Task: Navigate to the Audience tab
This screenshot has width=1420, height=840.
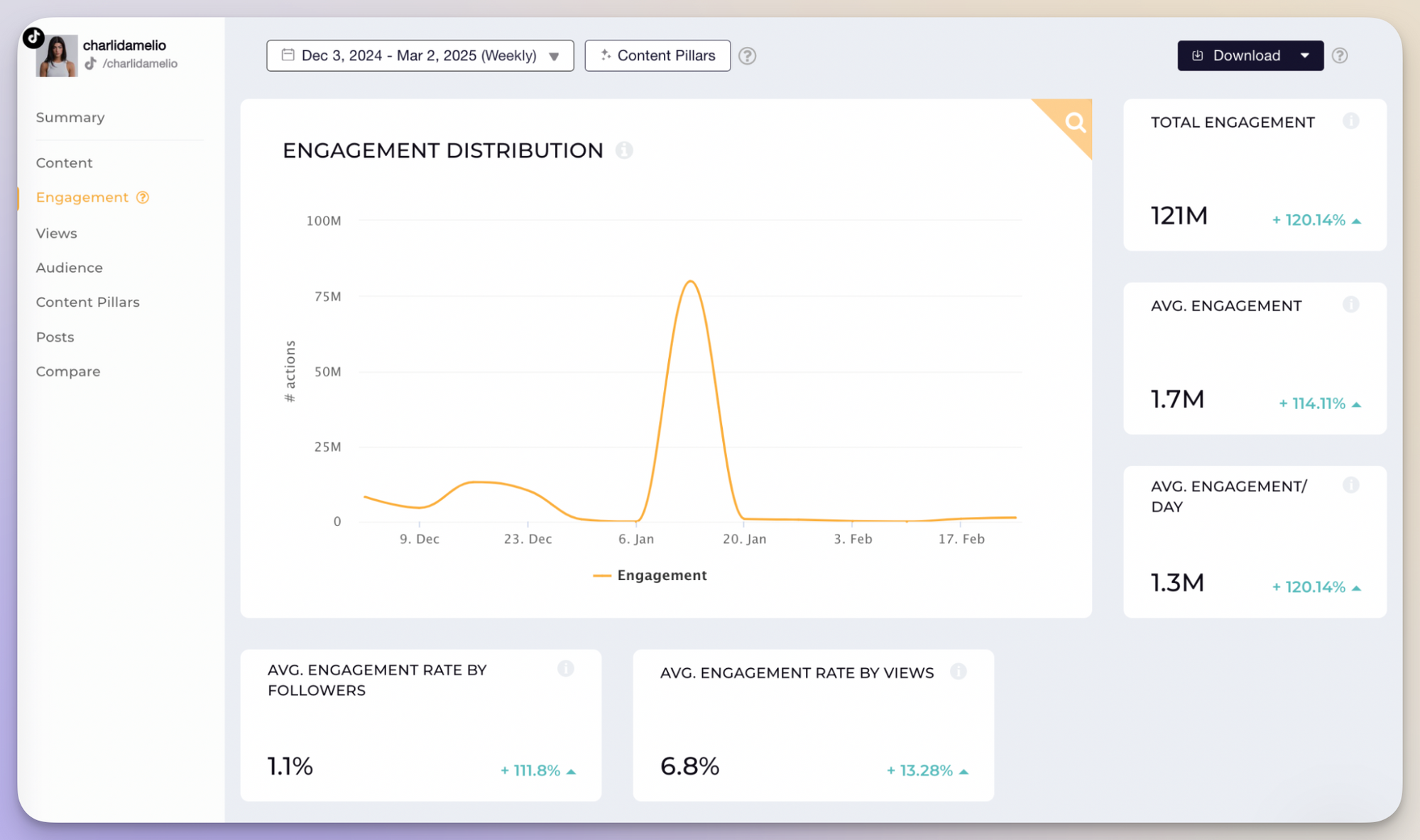Action: click(69, 267)
